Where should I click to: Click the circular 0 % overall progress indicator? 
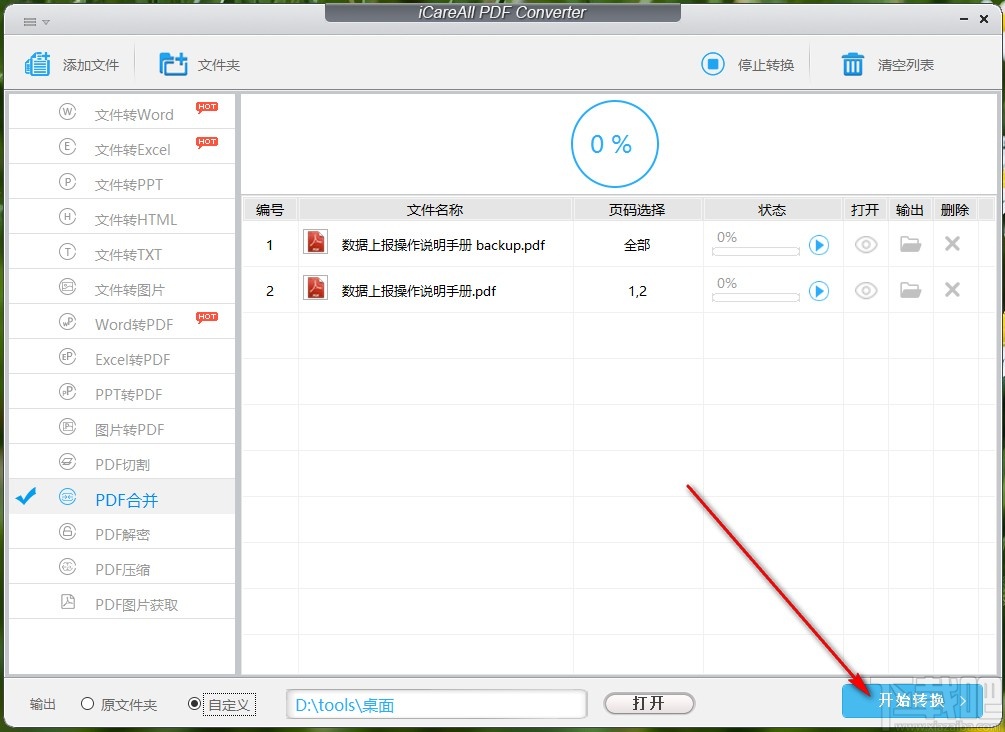tap(614, 144)
